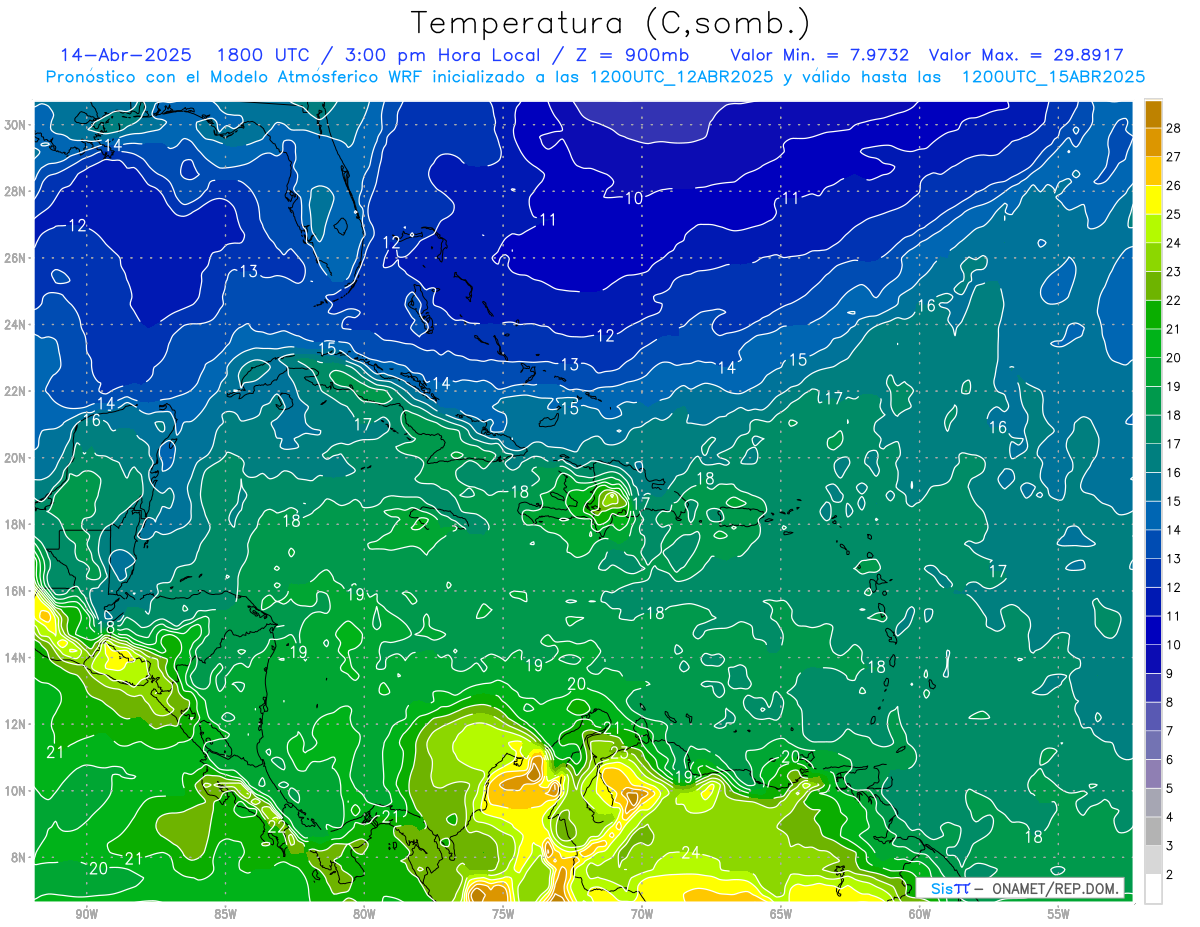Click the white colorbar swatch below 2
The width and height of the screenshot is (1200, 927).
1153,888
